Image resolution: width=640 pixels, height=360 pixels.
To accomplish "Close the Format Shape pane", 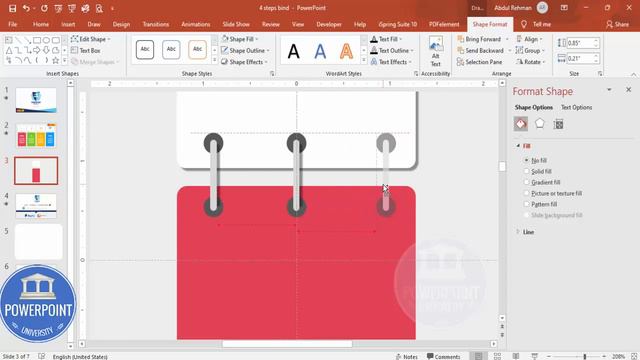I will [629, 90].
